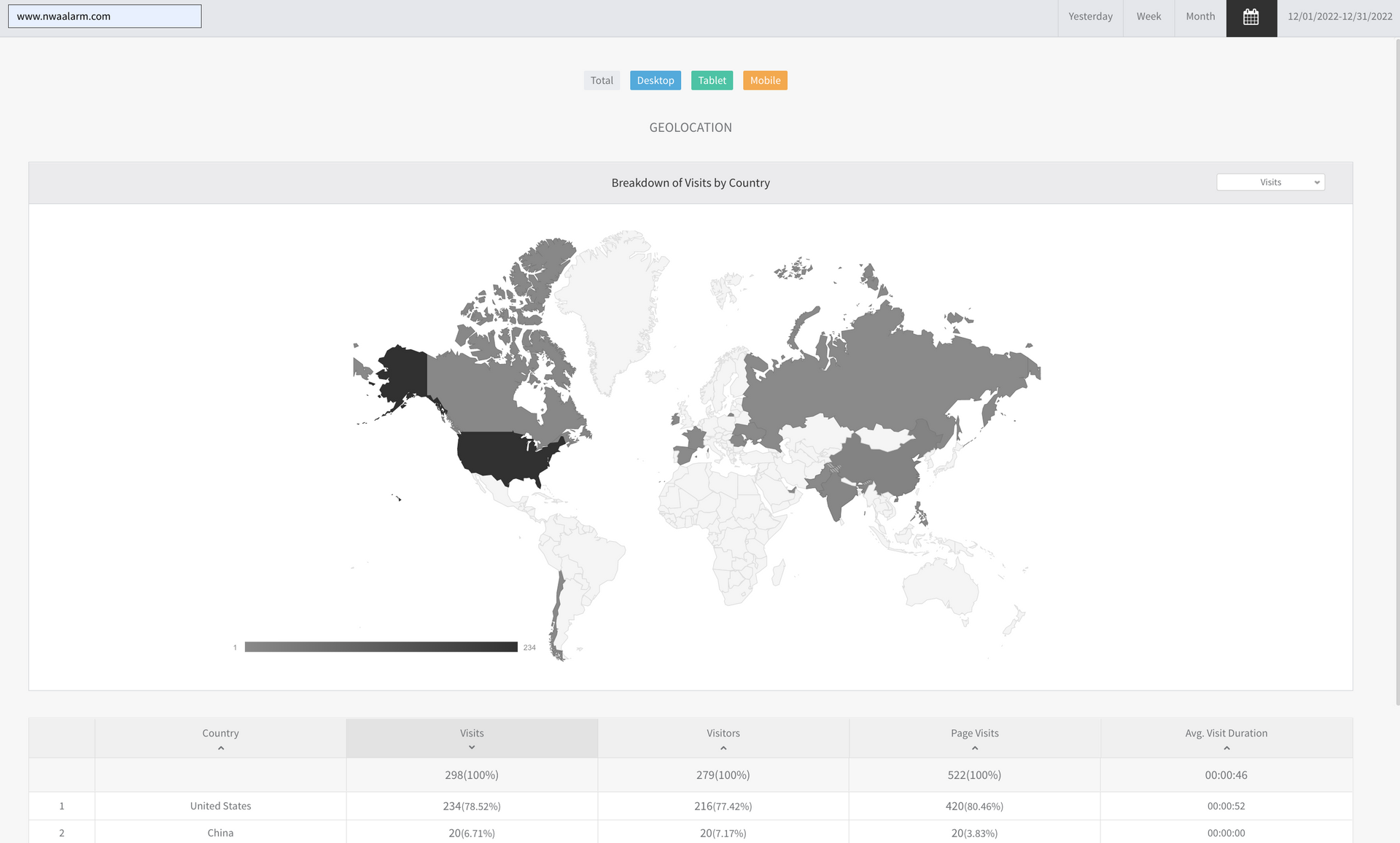Toggle the Desktop device filter
The image size is (1400, 843).
655,80
